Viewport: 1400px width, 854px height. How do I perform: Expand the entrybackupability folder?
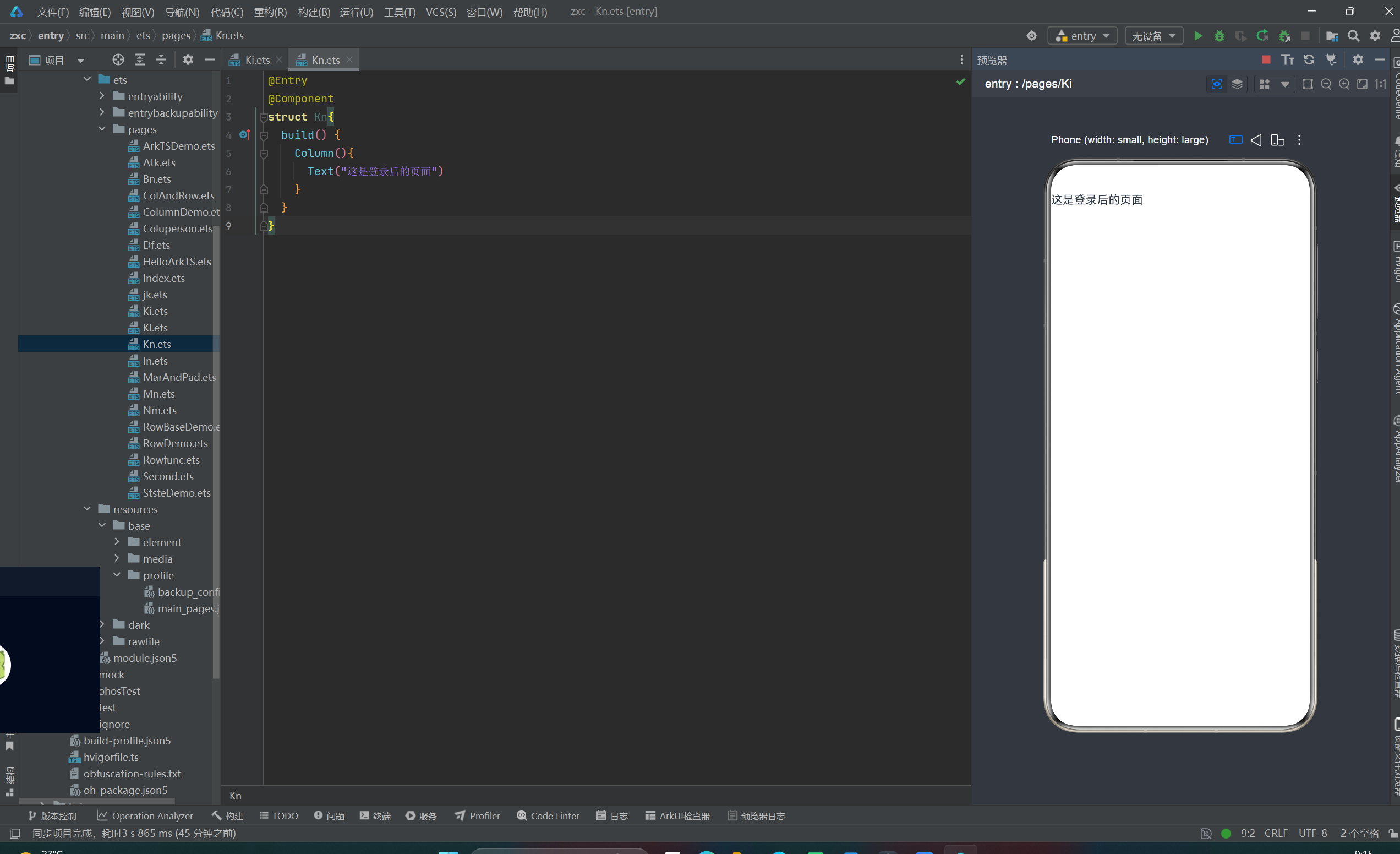(x=102, y=112)
